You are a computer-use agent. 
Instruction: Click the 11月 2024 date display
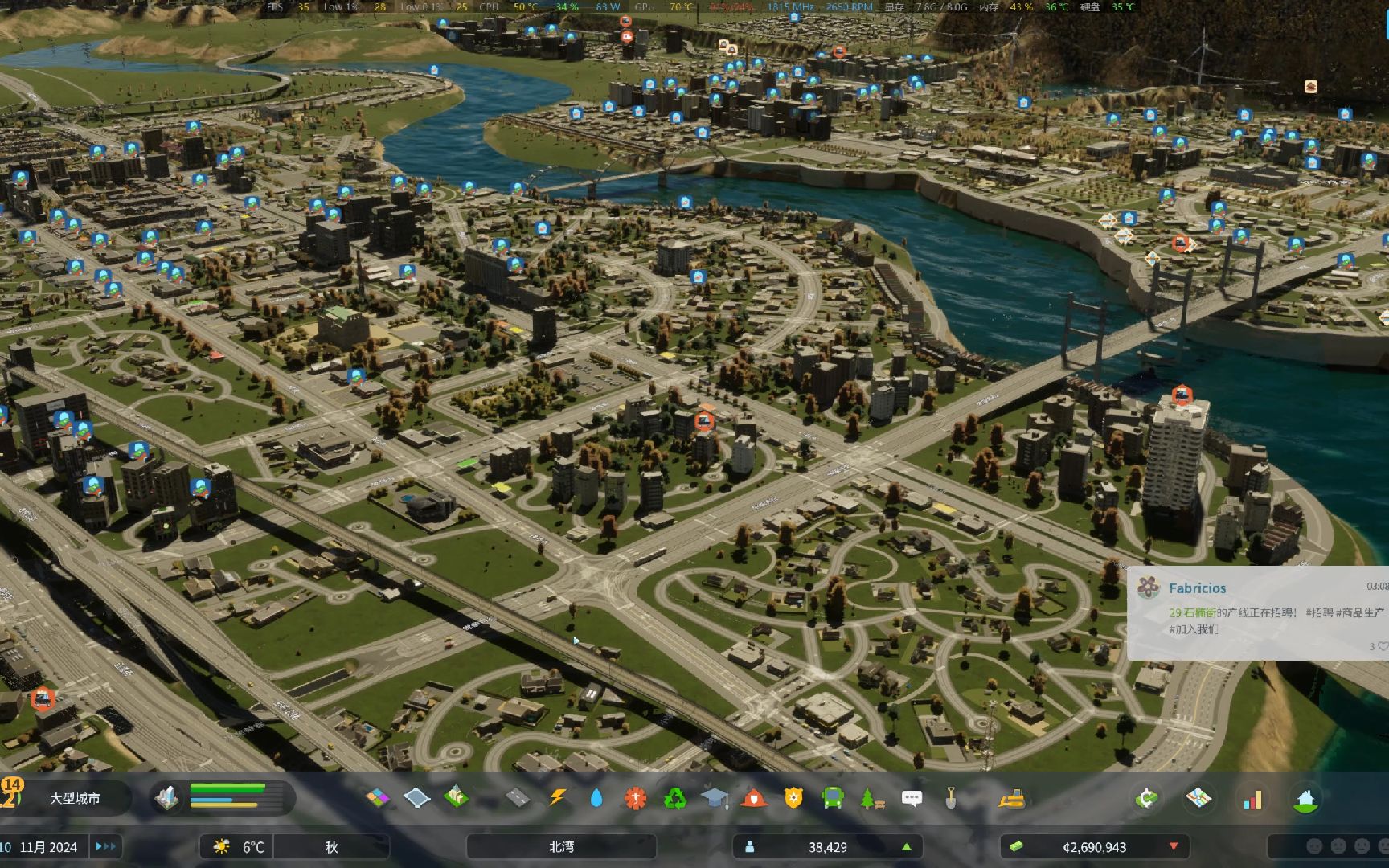(x=48, y=847)
